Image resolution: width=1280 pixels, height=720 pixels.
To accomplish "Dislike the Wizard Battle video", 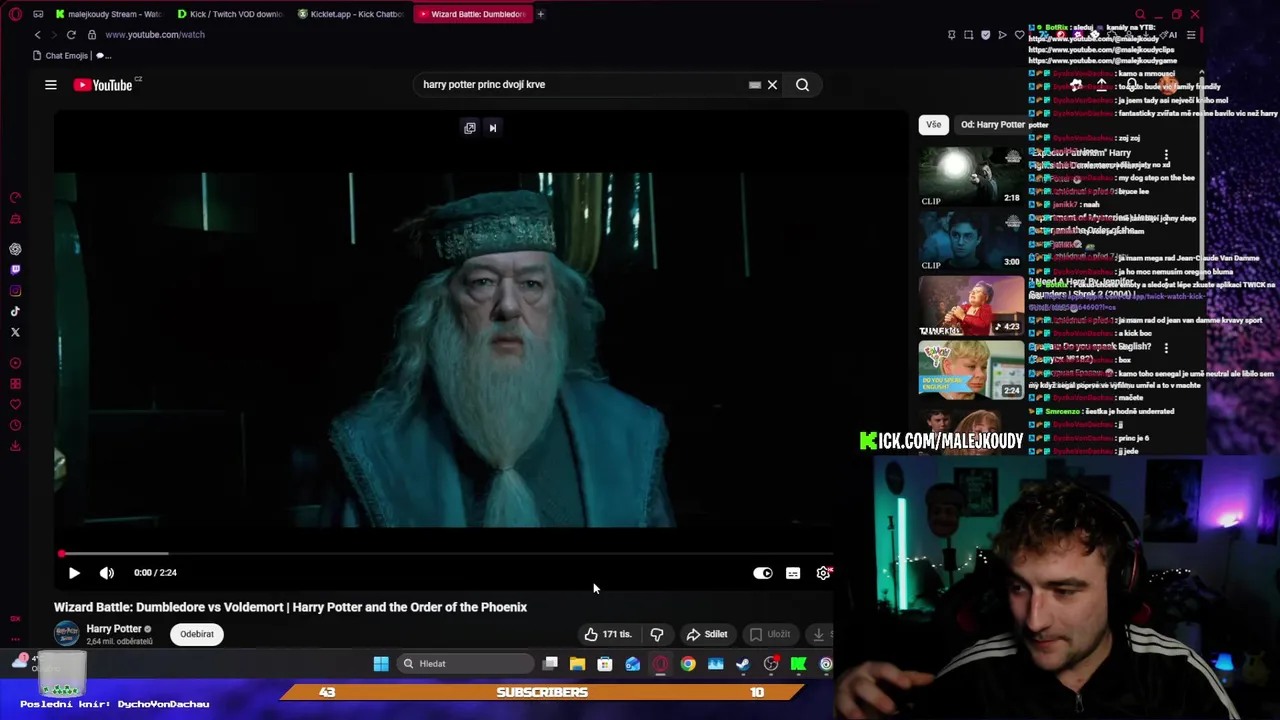I will pos(657,634).
